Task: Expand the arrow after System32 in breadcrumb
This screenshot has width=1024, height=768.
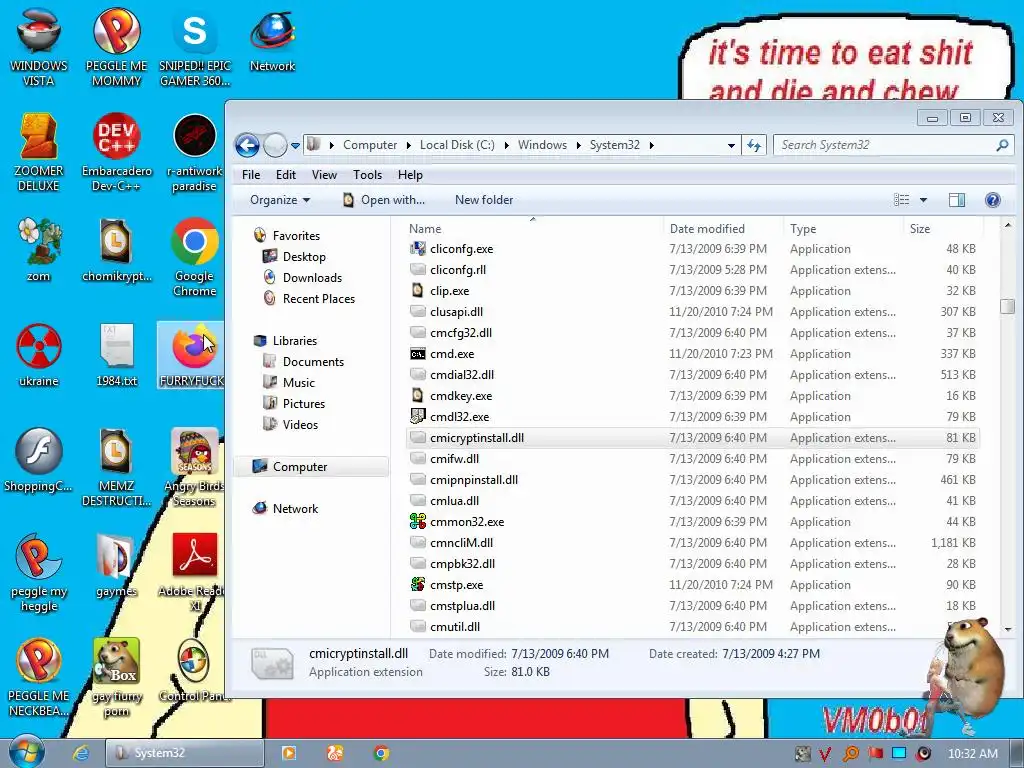Action: 651,145
